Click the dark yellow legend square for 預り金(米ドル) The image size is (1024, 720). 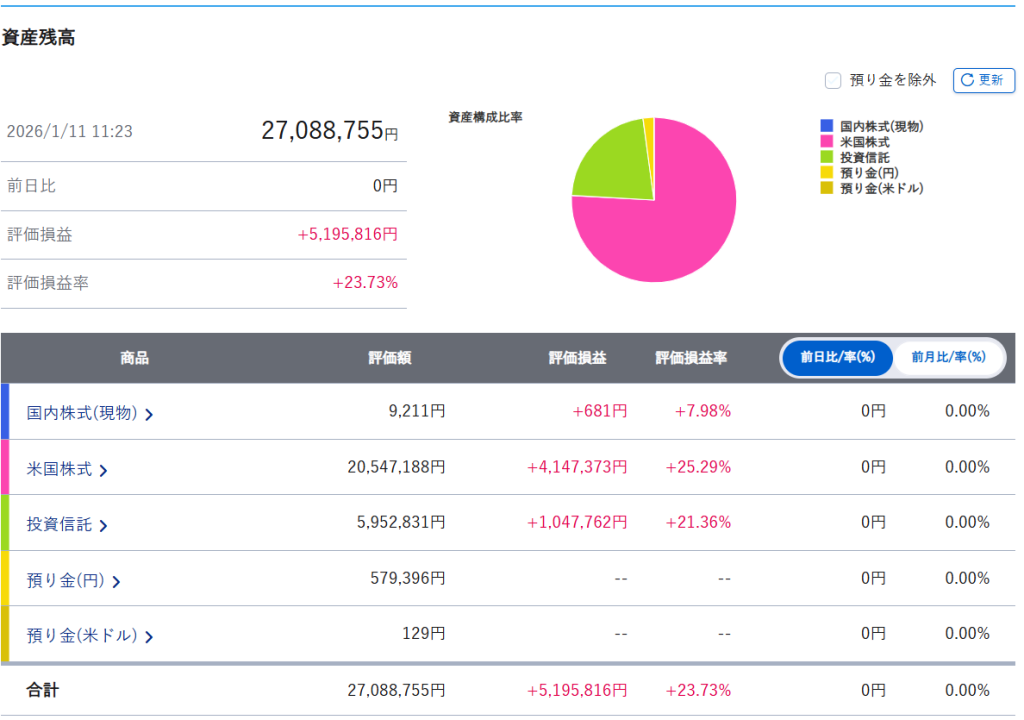click(x=826, y=188)
